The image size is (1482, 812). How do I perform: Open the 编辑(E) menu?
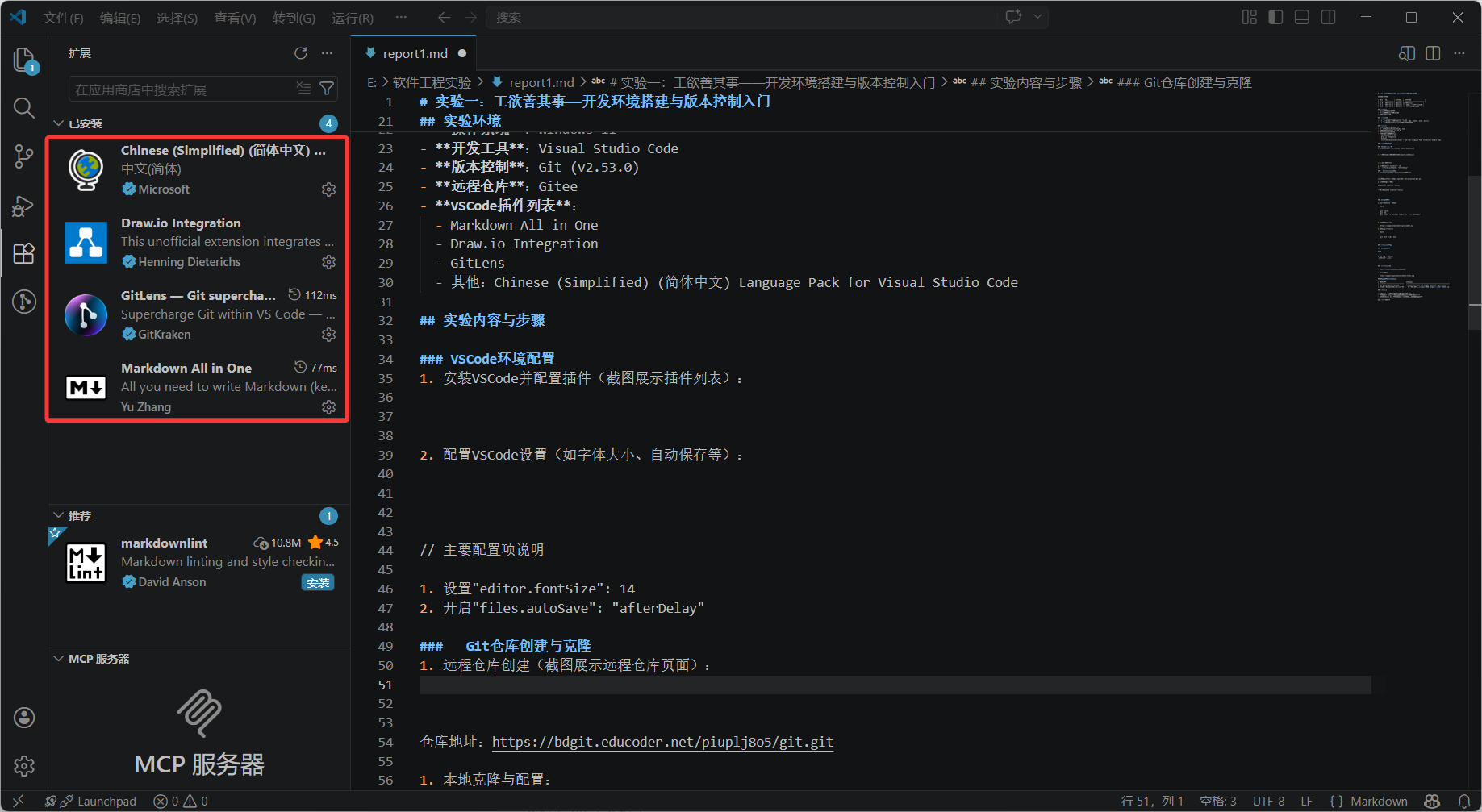(120, 18)
